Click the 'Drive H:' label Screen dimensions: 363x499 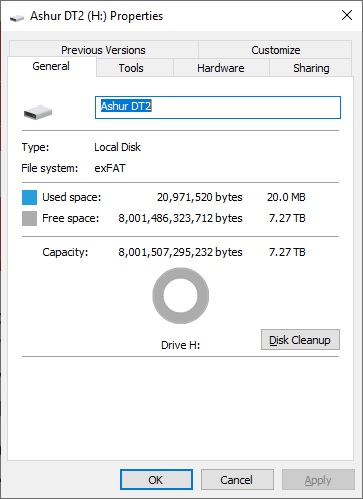pos(180,345)
